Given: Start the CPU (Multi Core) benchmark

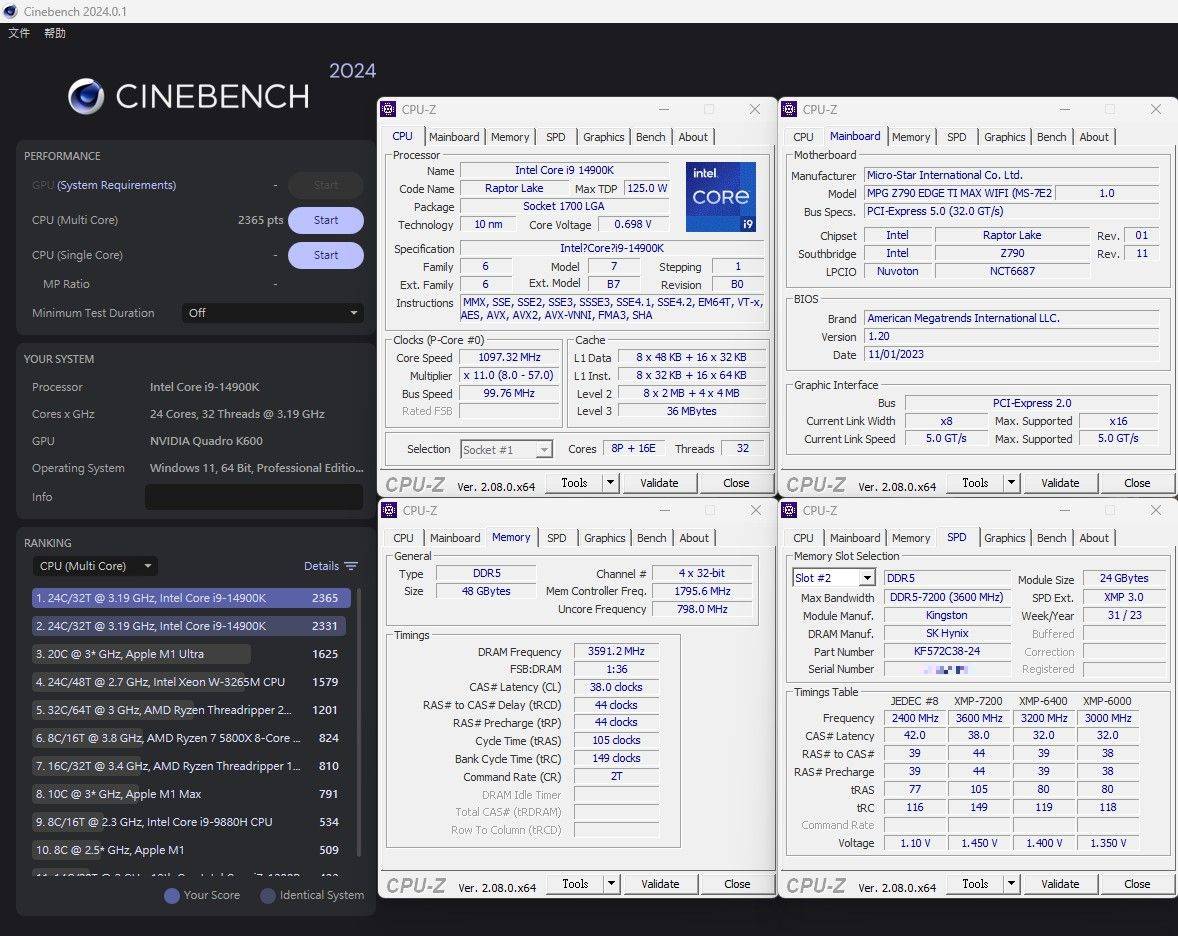Looking at the screenshot, I should coord(326,220).
